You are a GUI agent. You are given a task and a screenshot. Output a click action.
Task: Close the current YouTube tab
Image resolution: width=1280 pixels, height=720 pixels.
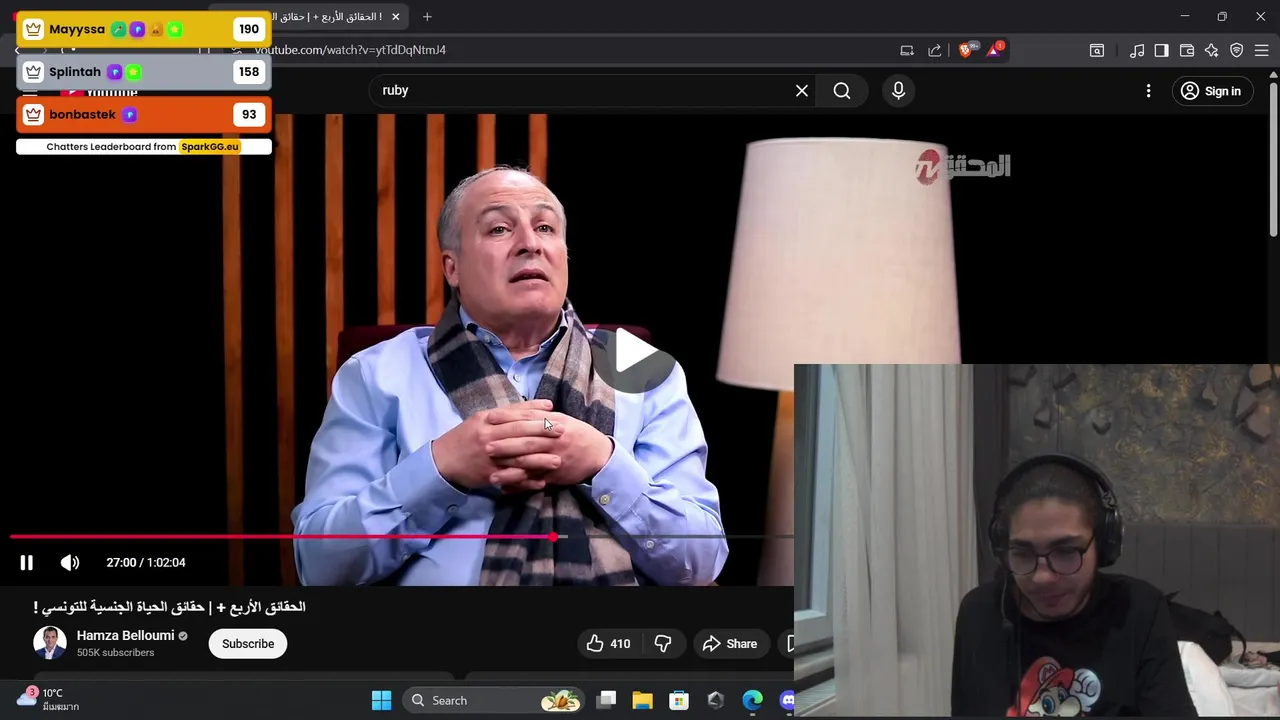pos(395,17)
